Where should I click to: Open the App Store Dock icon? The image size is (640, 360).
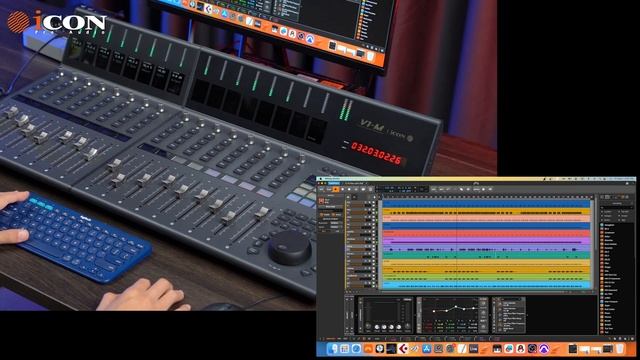pos(427,349)
